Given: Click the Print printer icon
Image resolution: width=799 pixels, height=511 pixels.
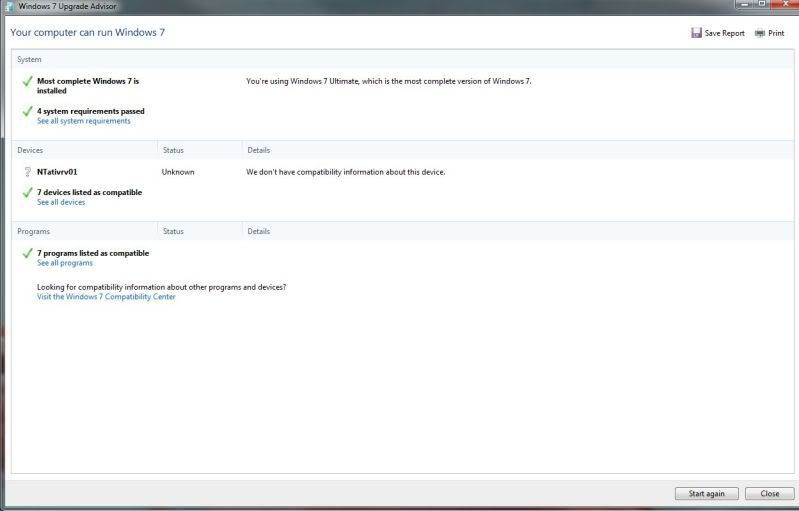Looking at the screenshot, I should pos(760,33).
